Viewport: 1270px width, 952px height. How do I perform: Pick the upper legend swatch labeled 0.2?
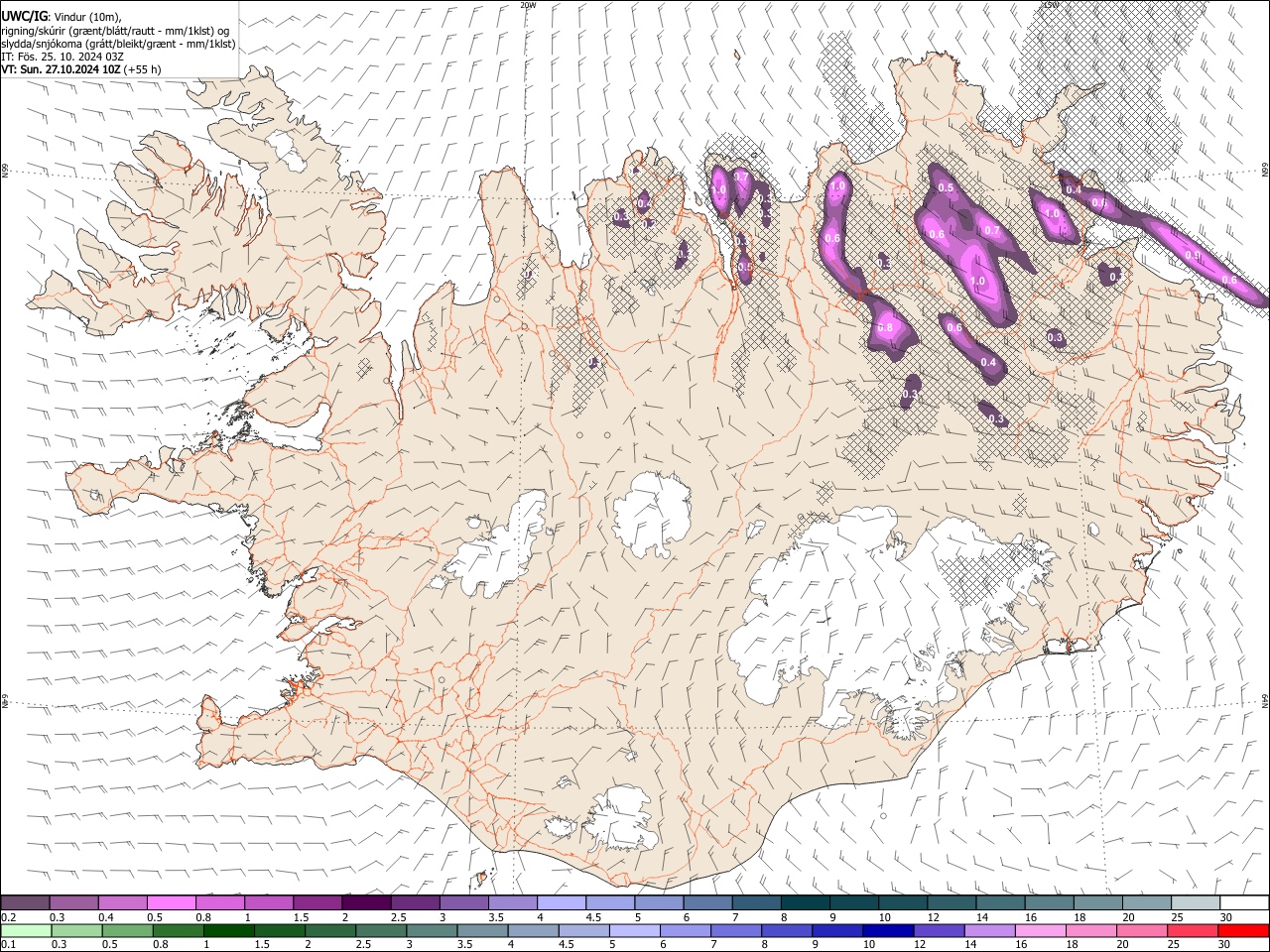26,902
